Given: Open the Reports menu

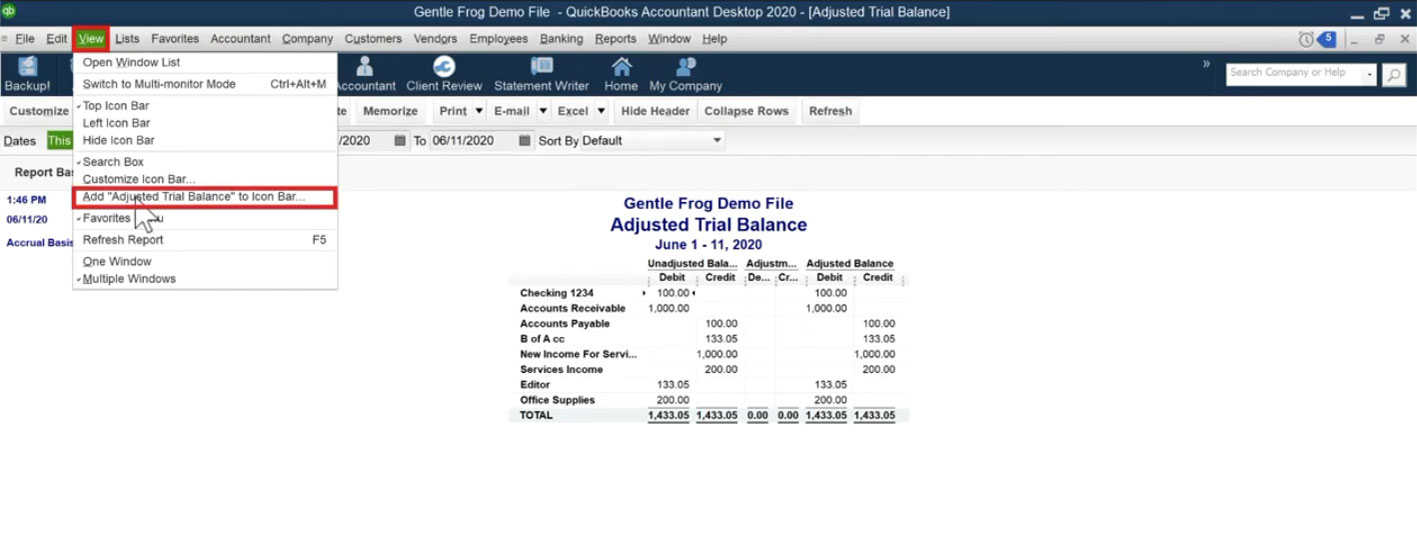Looking at the screenshot, I should pyautogui.click(x=615, y=39).
